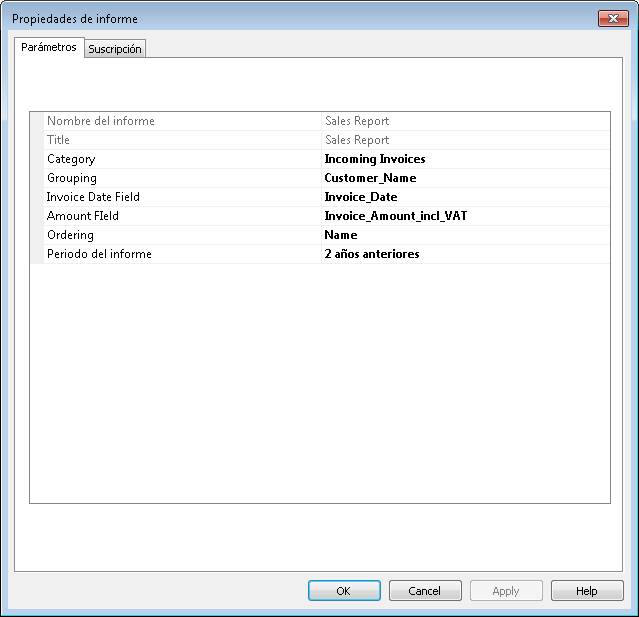Viewport: 639px width, 617px height.
Task: Confirm with the OK button
Action: pyautogui.click(x=344, y=591)
